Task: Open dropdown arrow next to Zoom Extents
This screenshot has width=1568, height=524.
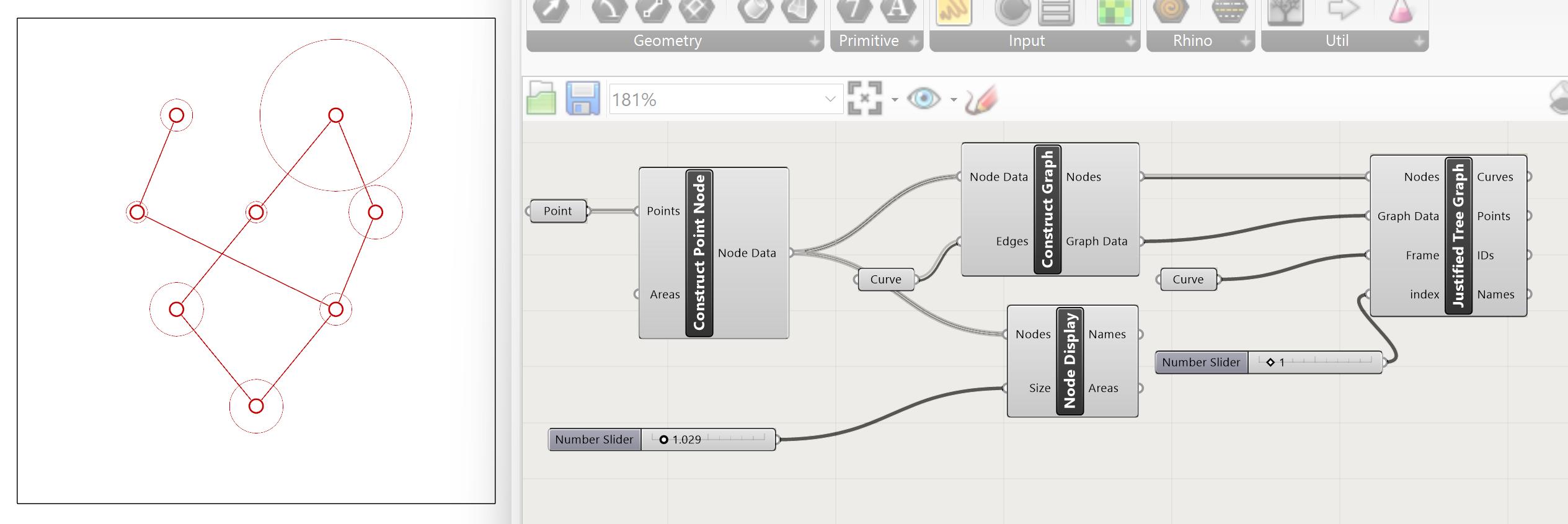Action: 894,100
